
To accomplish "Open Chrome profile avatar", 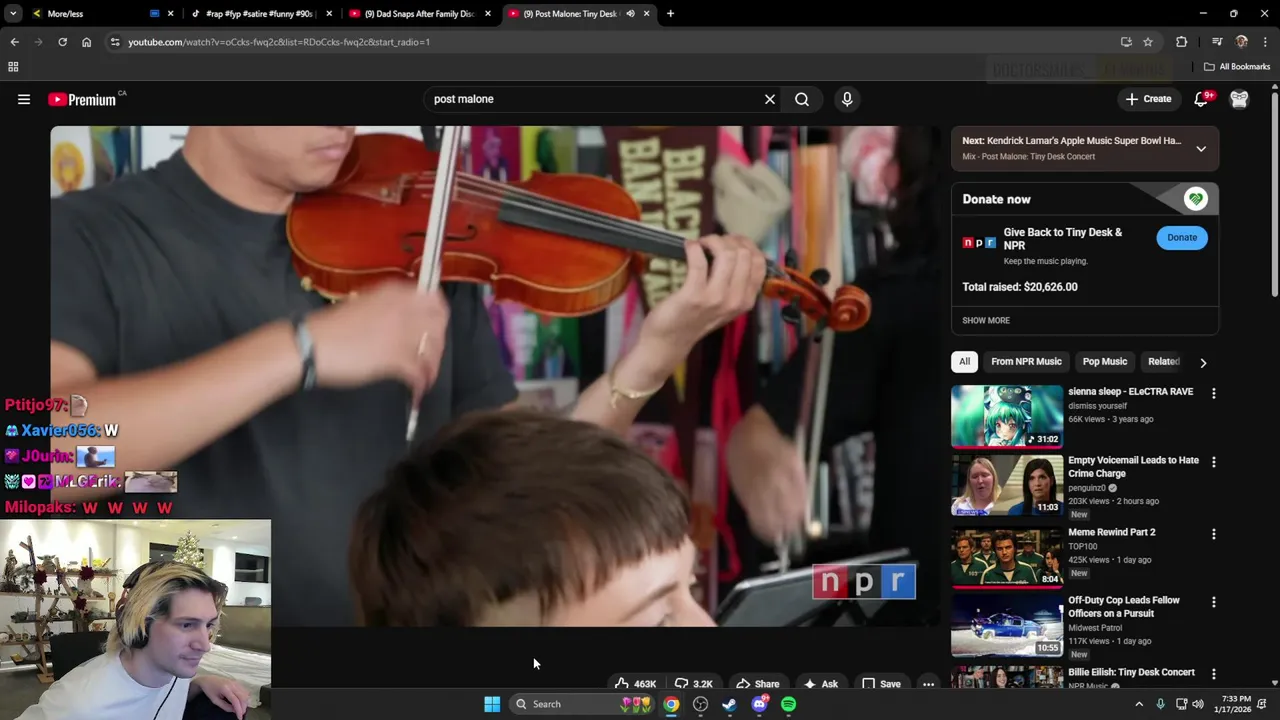I will coord(1242,42).
